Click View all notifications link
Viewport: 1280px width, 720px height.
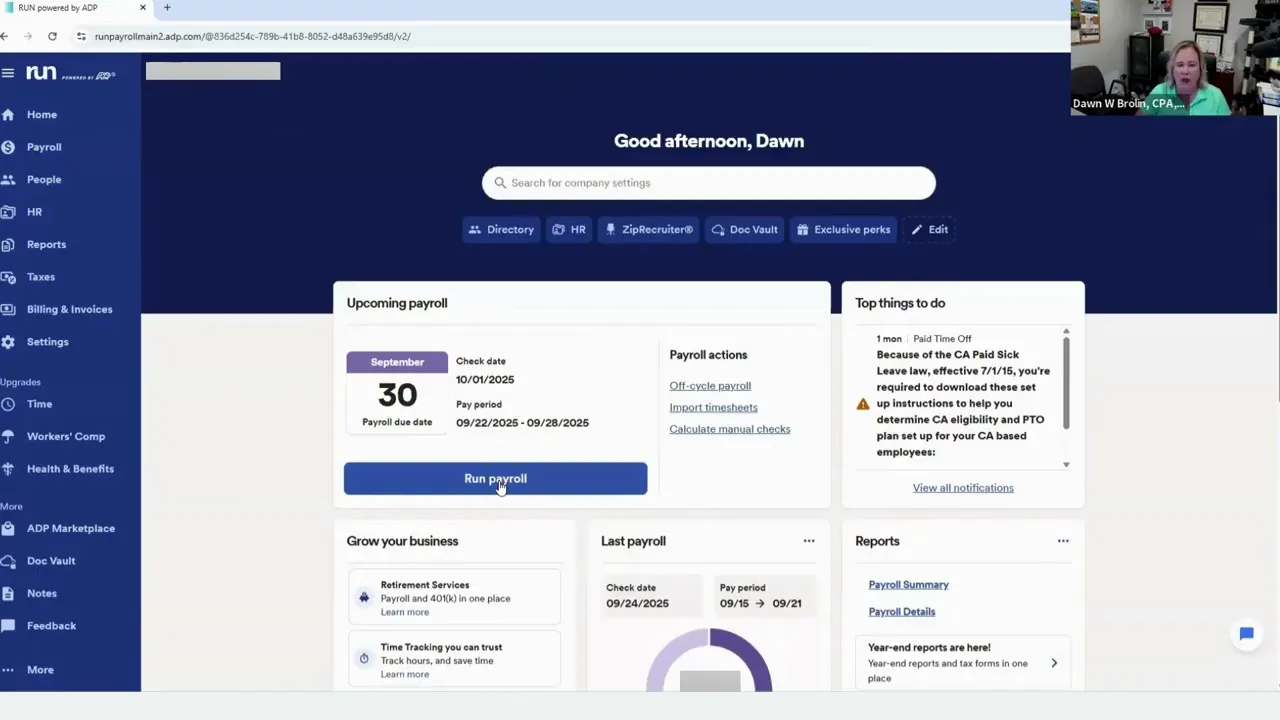click(x=963, y=488)
